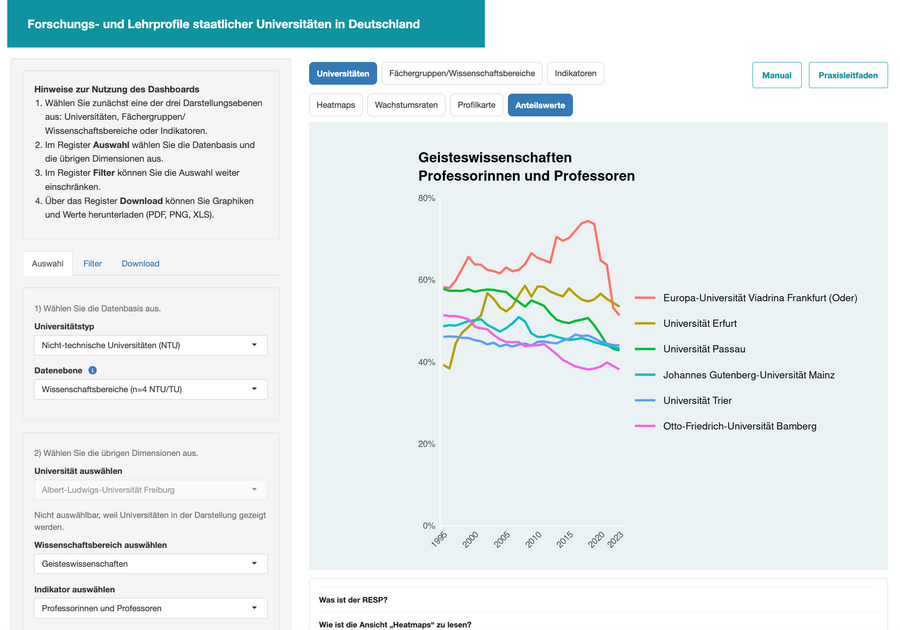Click the 80% y-axis label
Screen dimensions: 900x630
point(426,199)
